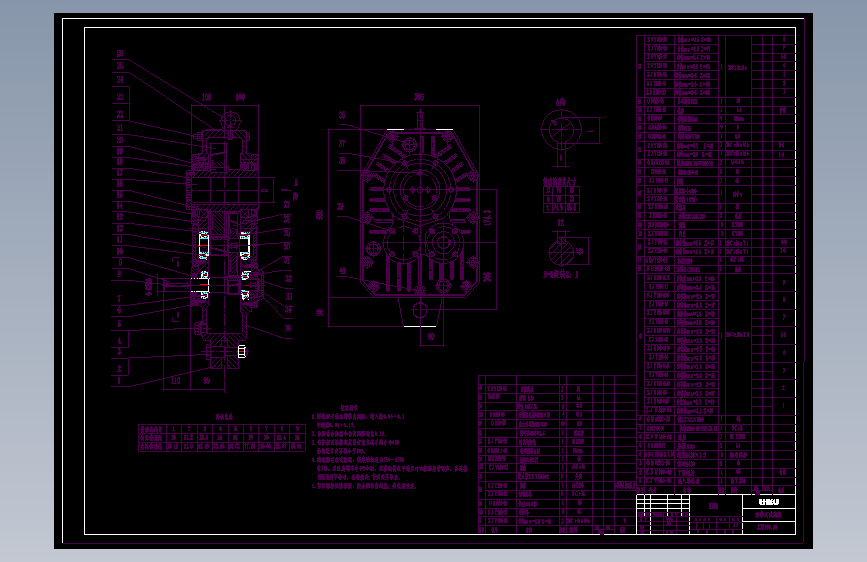The width and height of the screenshot is (867, 562).
Task: Pick part callout number 17 on left
Action: 120,173
